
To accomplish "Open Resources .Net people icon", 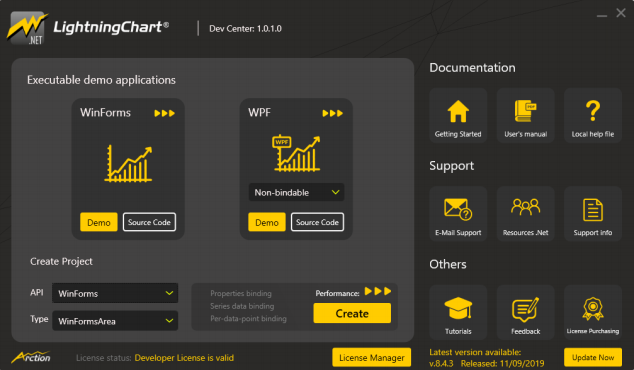I will click(x=525, y=207).
